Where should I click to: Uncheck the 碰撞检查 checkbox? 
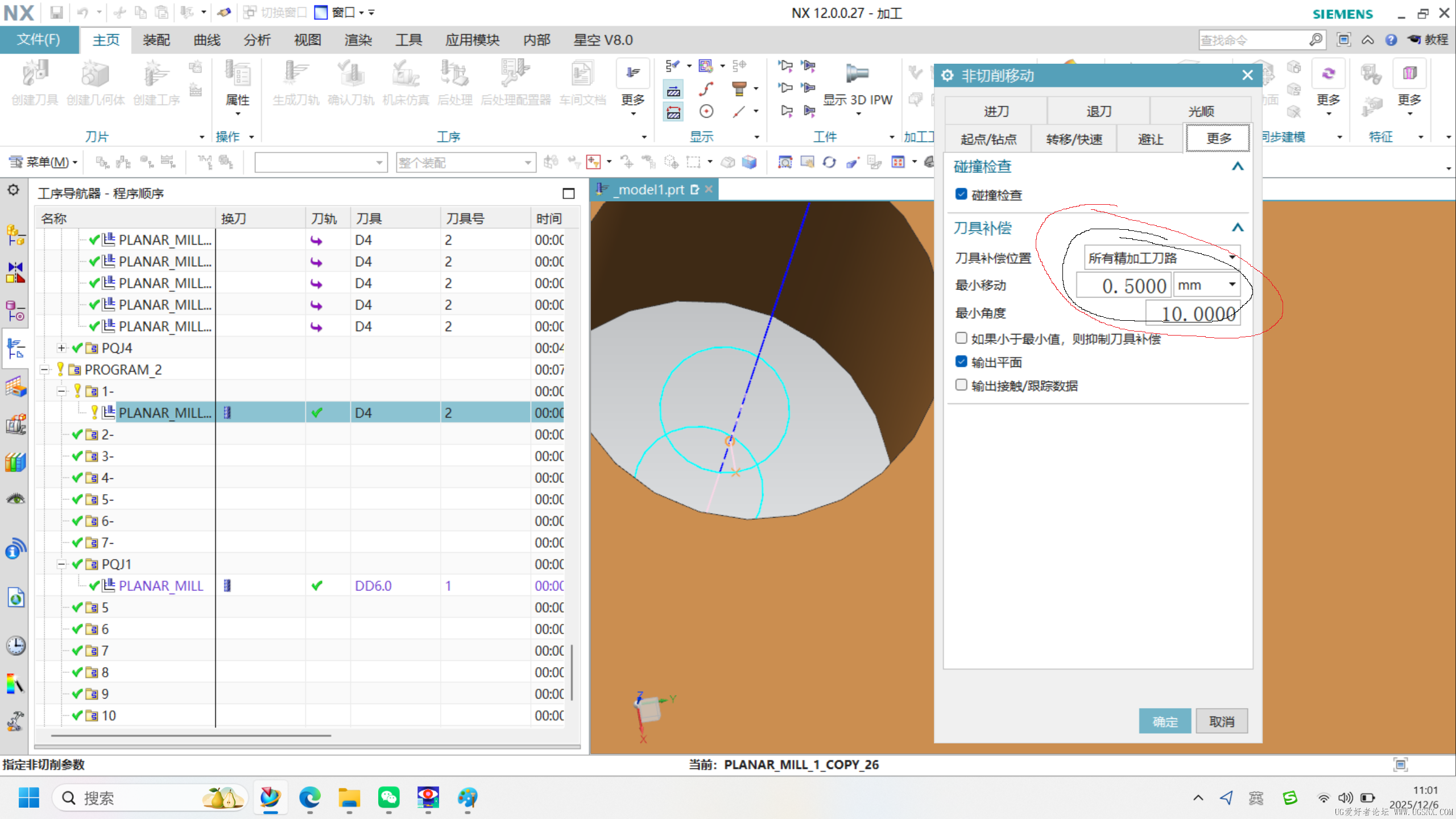[961, 194]
